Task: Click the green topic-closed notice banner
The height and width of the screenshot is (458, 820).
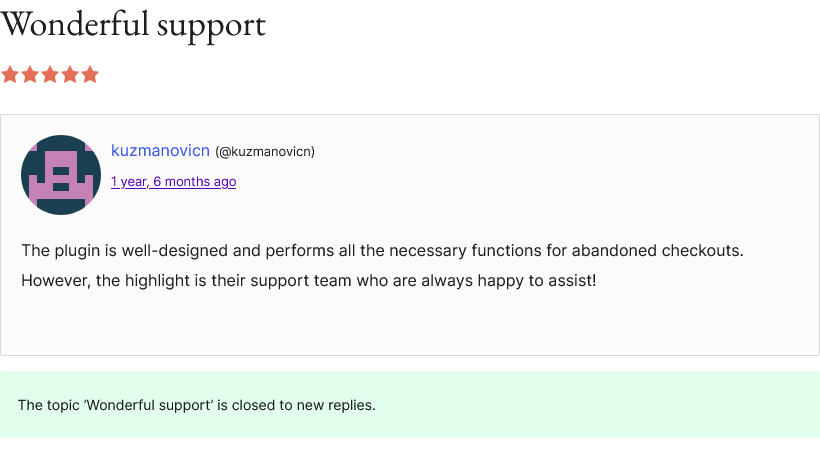Action: pos(410,405)
